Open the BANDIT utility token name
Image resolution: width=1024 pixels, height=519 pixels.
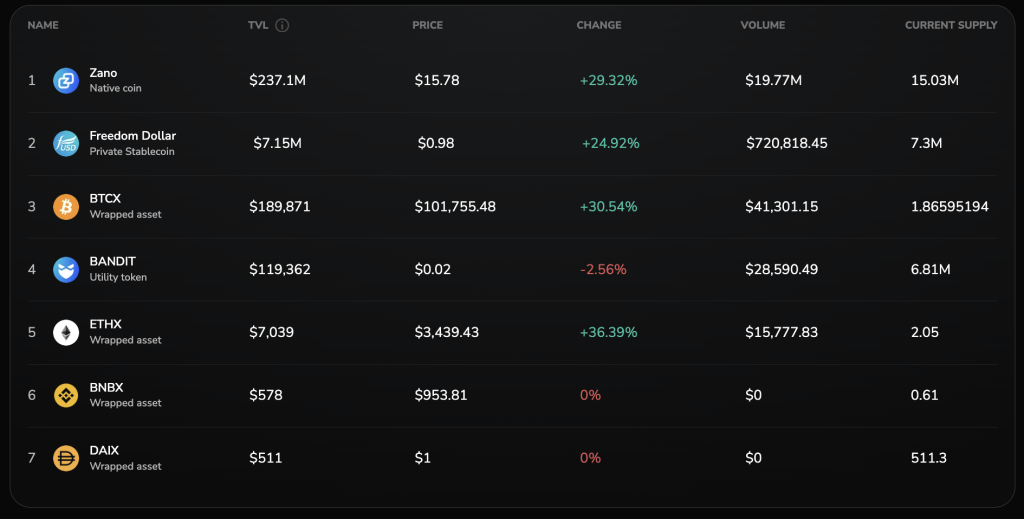point(112,262)
